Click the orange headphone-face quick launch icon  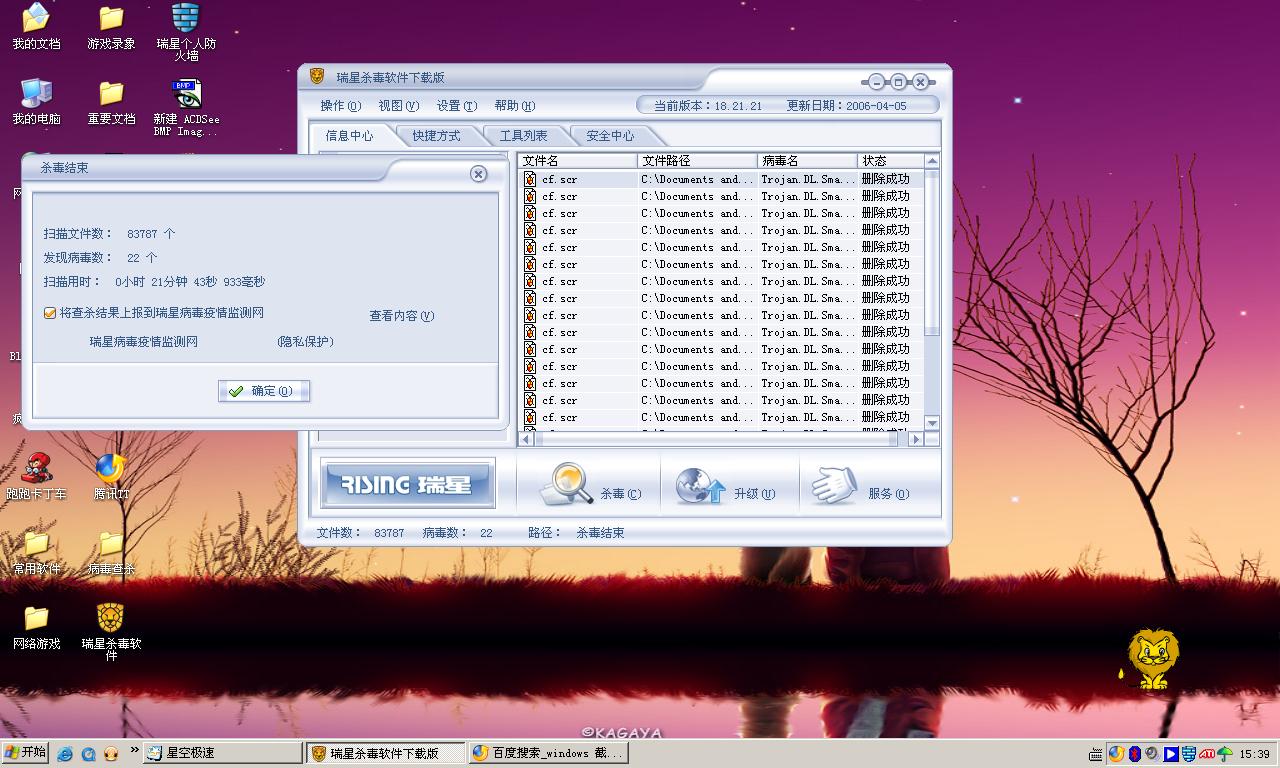pos(111,753)
